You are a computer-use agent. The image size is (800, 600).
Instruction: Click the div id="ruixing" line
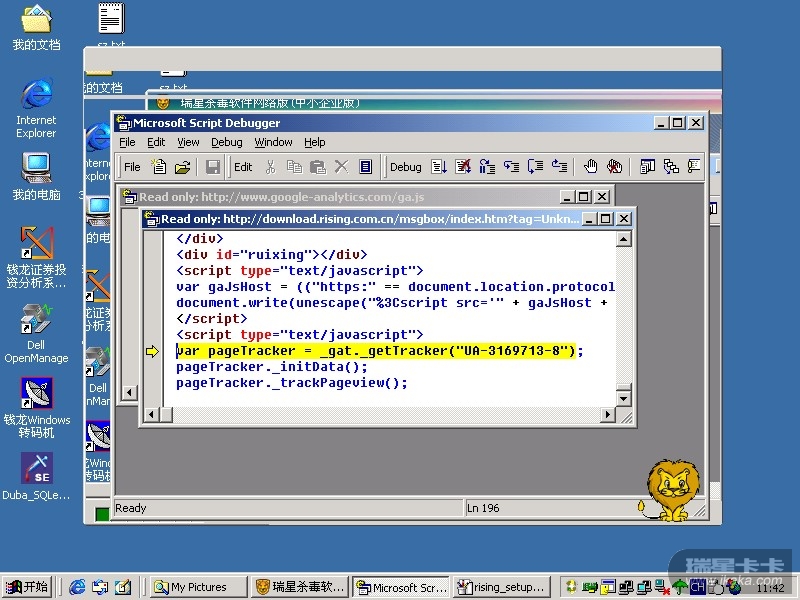click(x=271, y=254)
